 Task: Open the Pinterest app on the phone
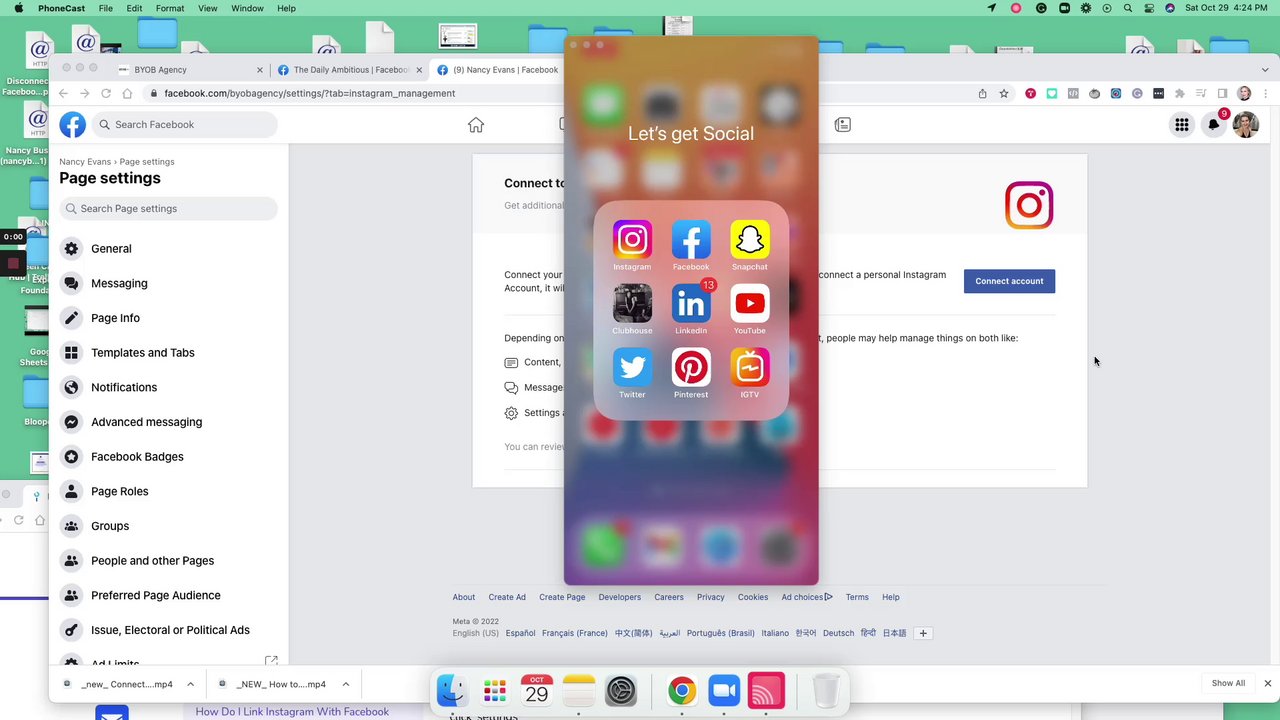[x=691, y=367]
